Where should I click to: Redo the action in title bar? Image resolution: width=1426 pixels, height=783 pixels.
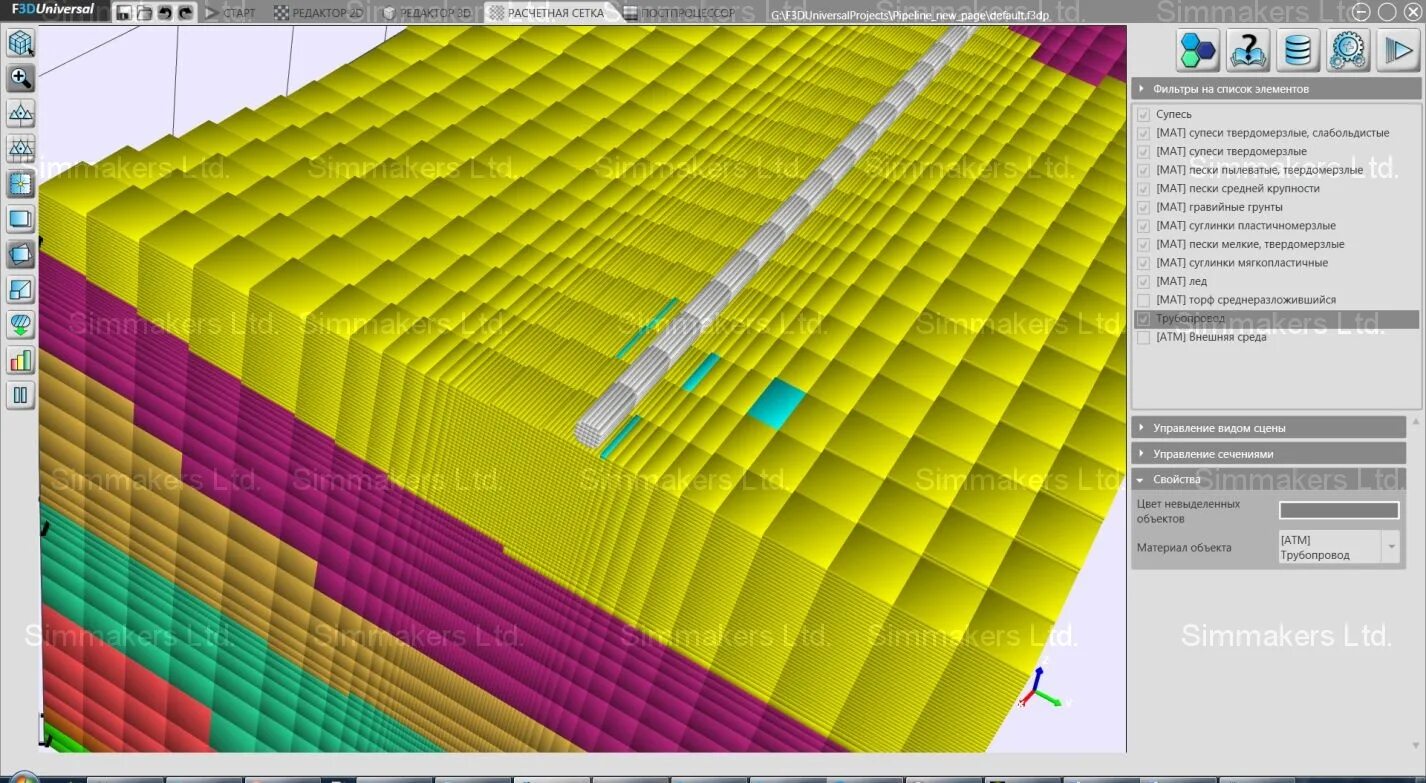185,13
